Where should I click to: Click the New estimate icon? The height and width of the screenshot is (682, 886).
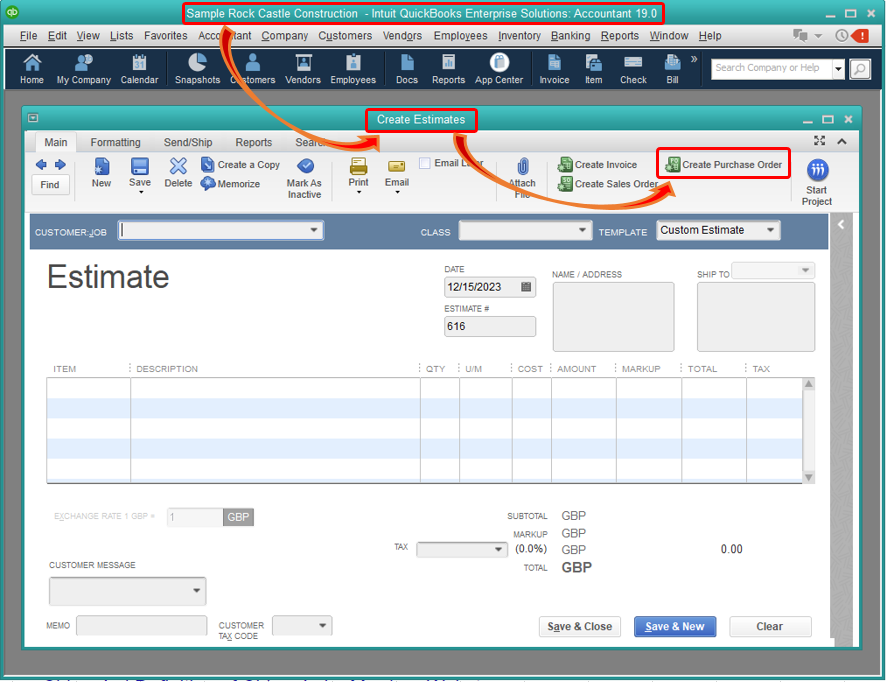[102, 172]
